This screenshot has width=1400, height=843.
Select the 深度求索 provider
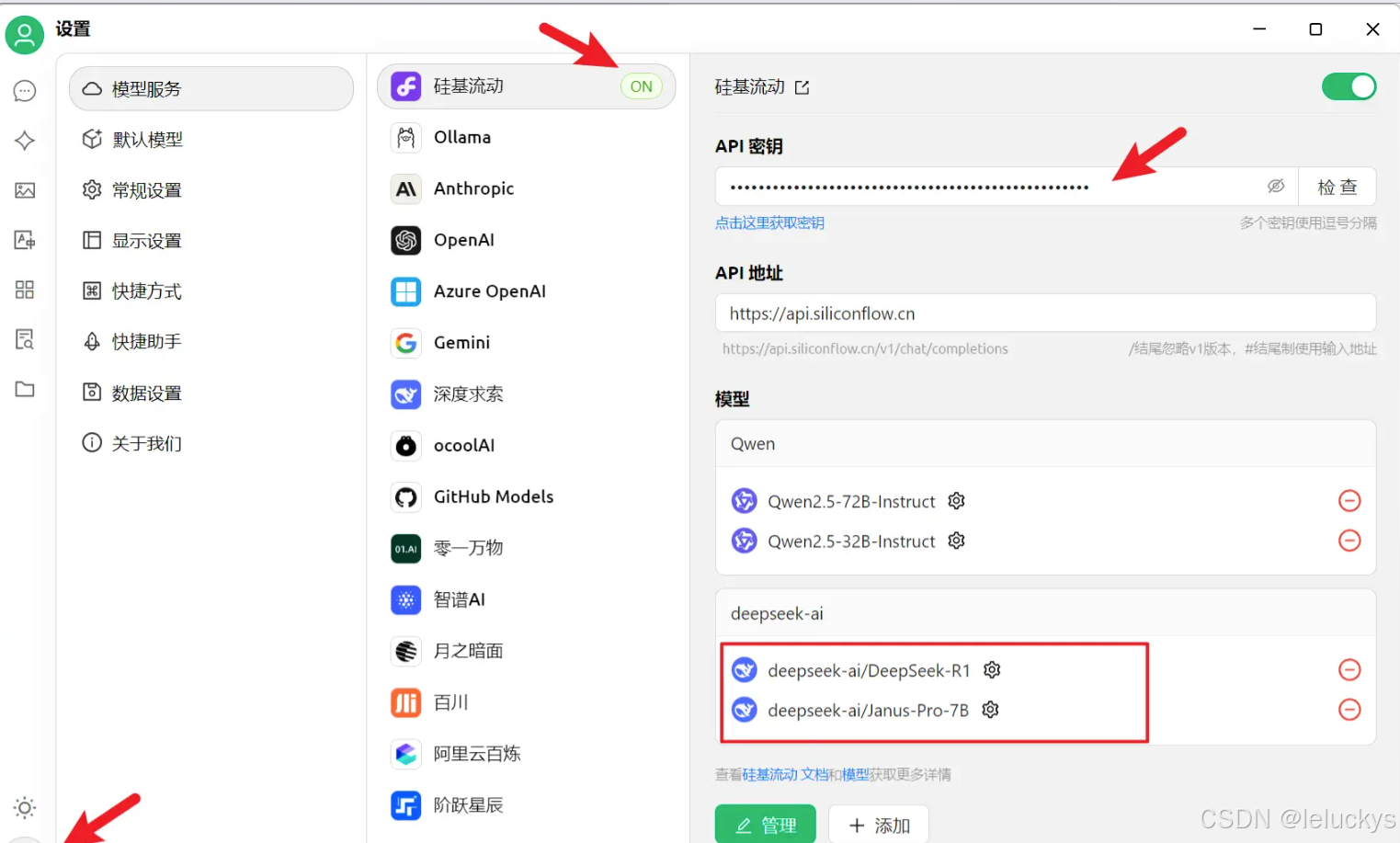coord(526,394)
